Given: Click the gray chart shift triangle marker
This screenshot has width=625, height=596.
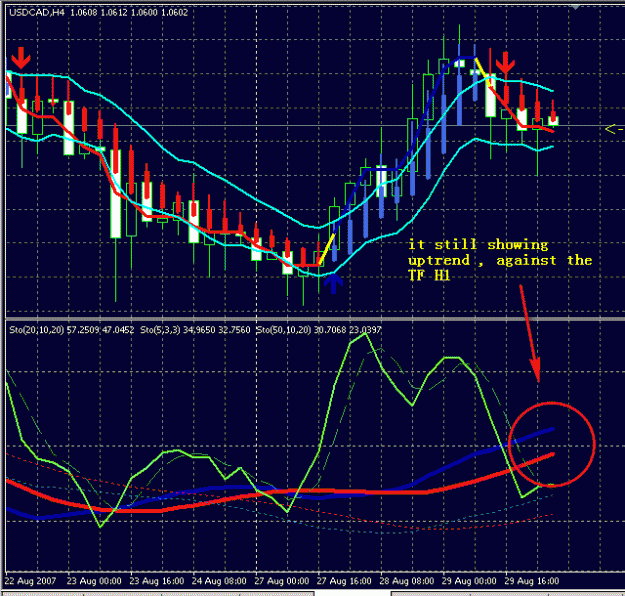Looking at the screenshot, I should click(575, 7).
